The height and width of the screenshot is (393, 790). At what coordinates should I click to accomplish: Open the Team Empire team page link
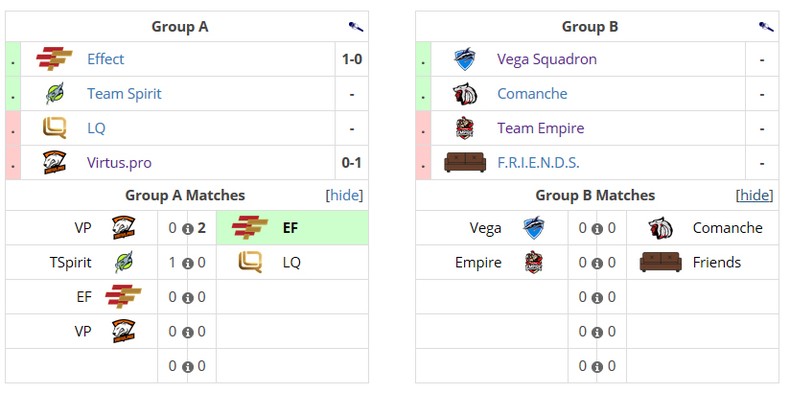tap(541, 128)
